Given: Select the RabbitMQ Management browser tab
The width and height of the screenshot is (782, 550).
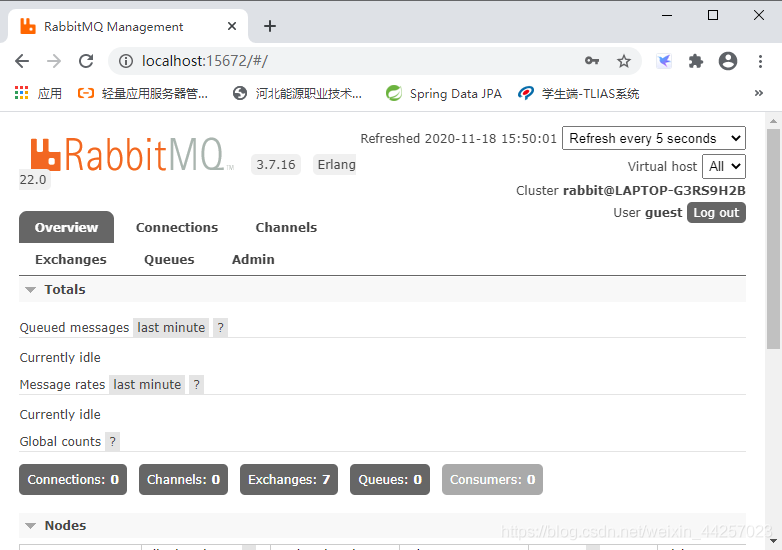Looking at the screenshot, I should [127, 26].
